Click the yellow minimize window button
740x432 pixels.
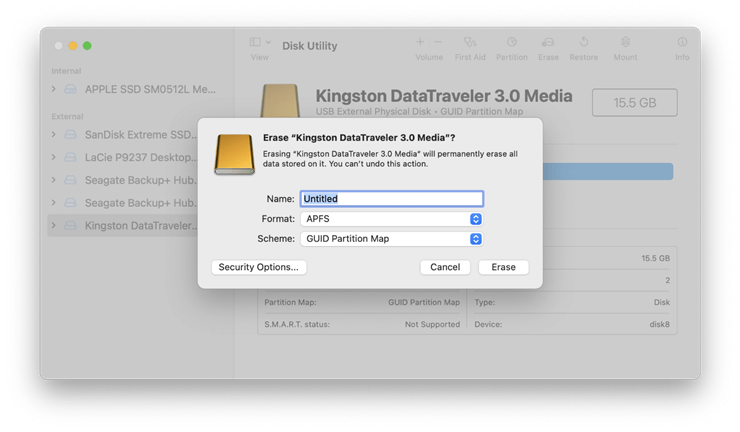coord(73,46)
